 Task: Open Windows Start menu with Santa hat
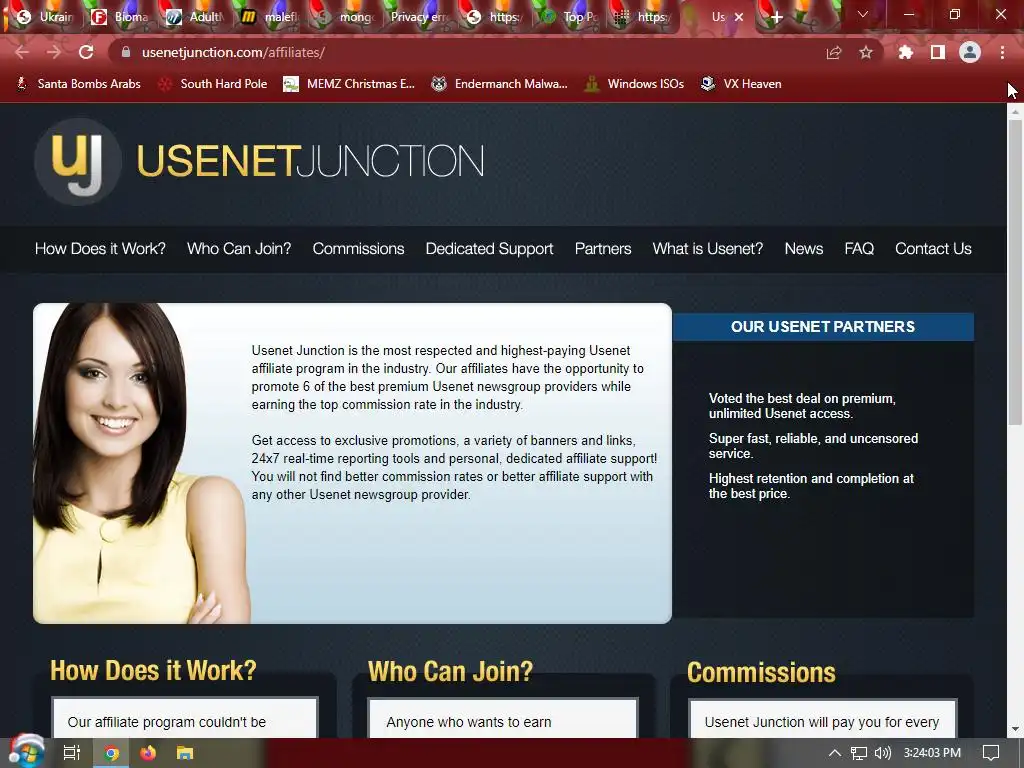click(26, 752)
